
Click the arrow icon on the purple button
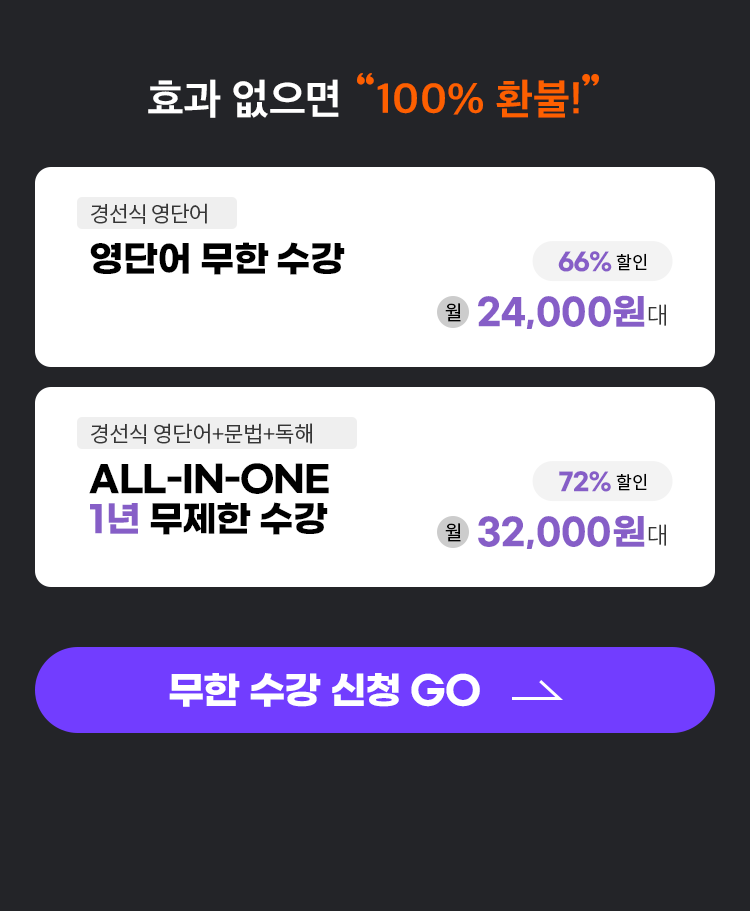(x=537, y=691)
